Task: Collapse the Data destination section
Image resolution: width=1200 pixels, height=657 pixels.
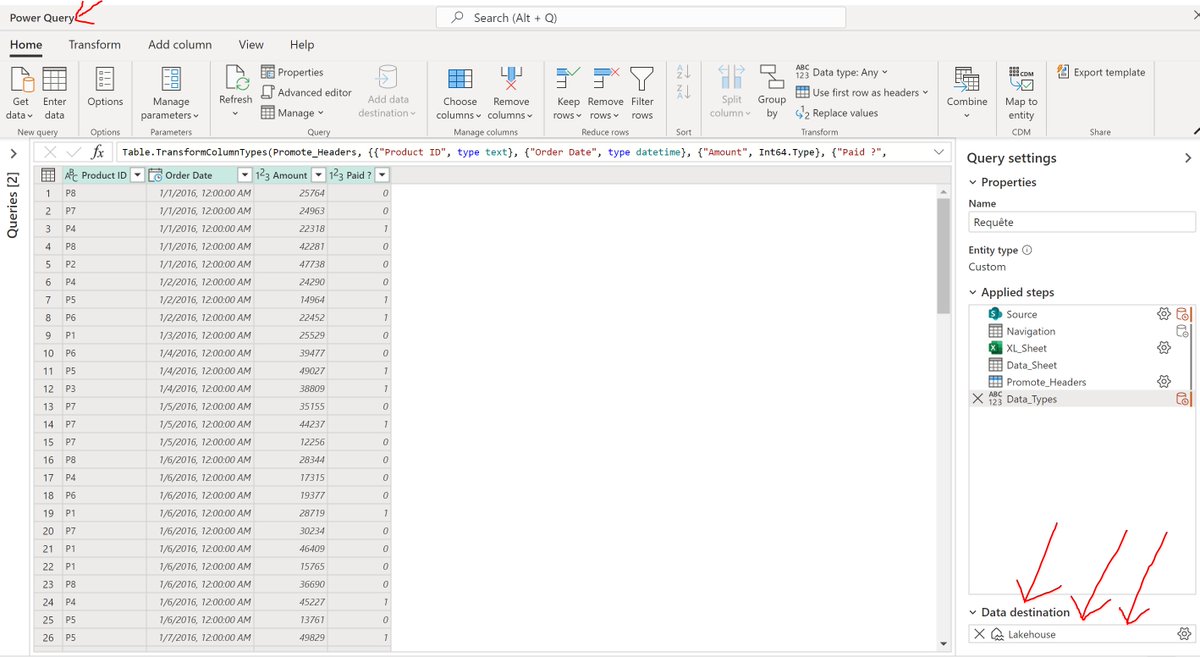Action: [x=974, y=612]
